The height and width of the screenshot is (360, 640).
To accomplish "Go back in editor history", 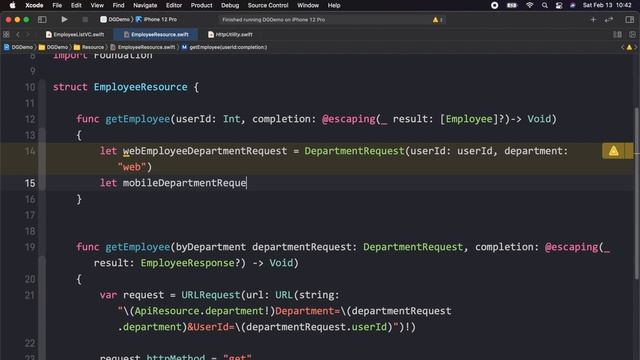I will pos(18,34).
